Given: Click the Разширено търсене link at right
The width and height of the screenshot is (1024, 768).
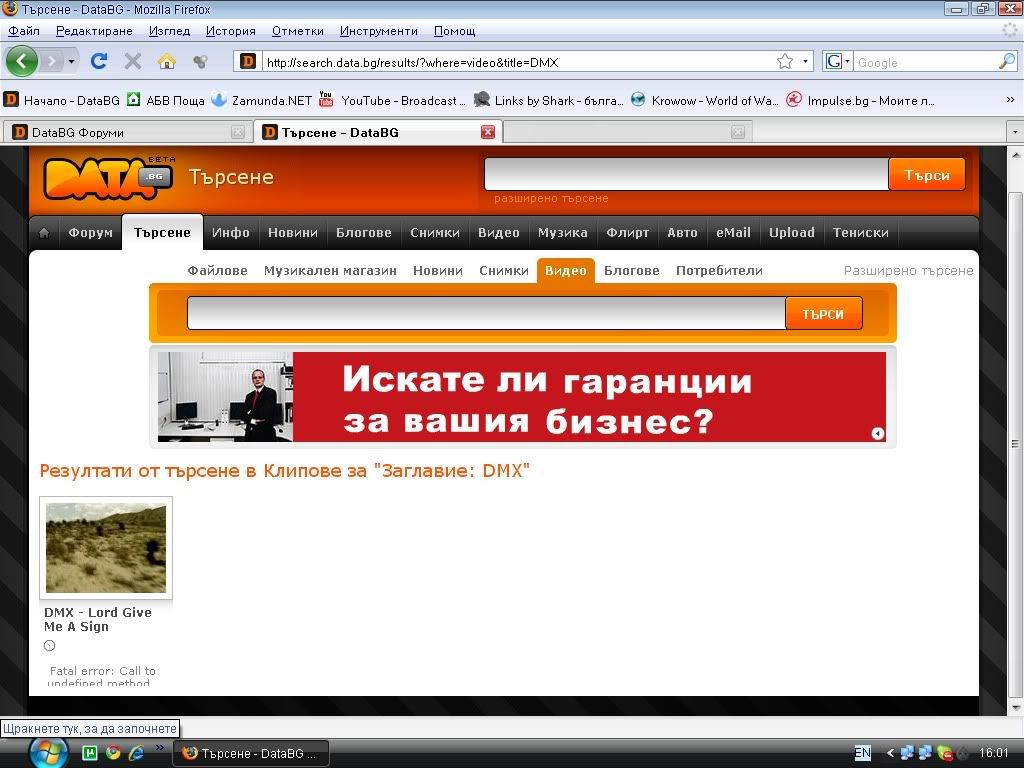Looking at the screenshot, I should click(908, 270).
